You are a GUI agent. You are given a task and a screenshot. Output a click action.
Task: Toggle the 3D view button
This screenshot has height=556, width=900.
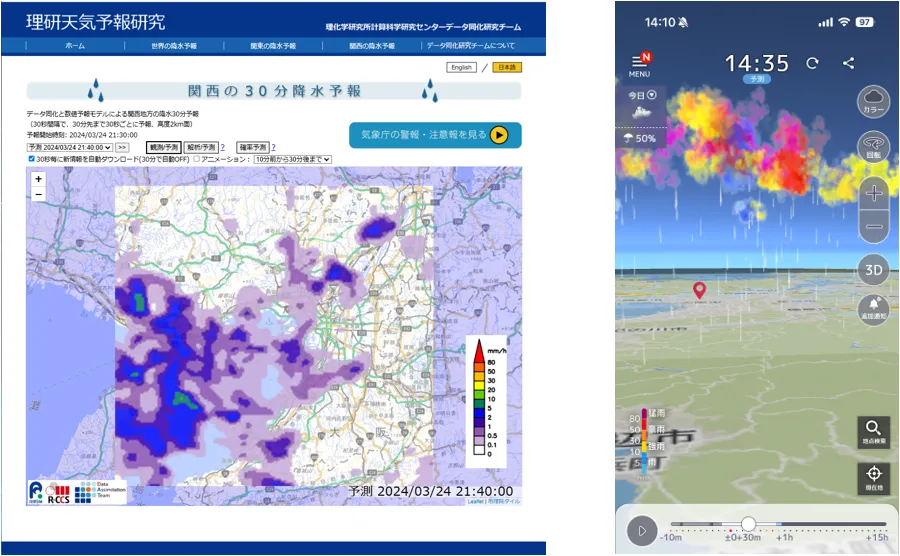pyautogui.click(x=873, y=270)
